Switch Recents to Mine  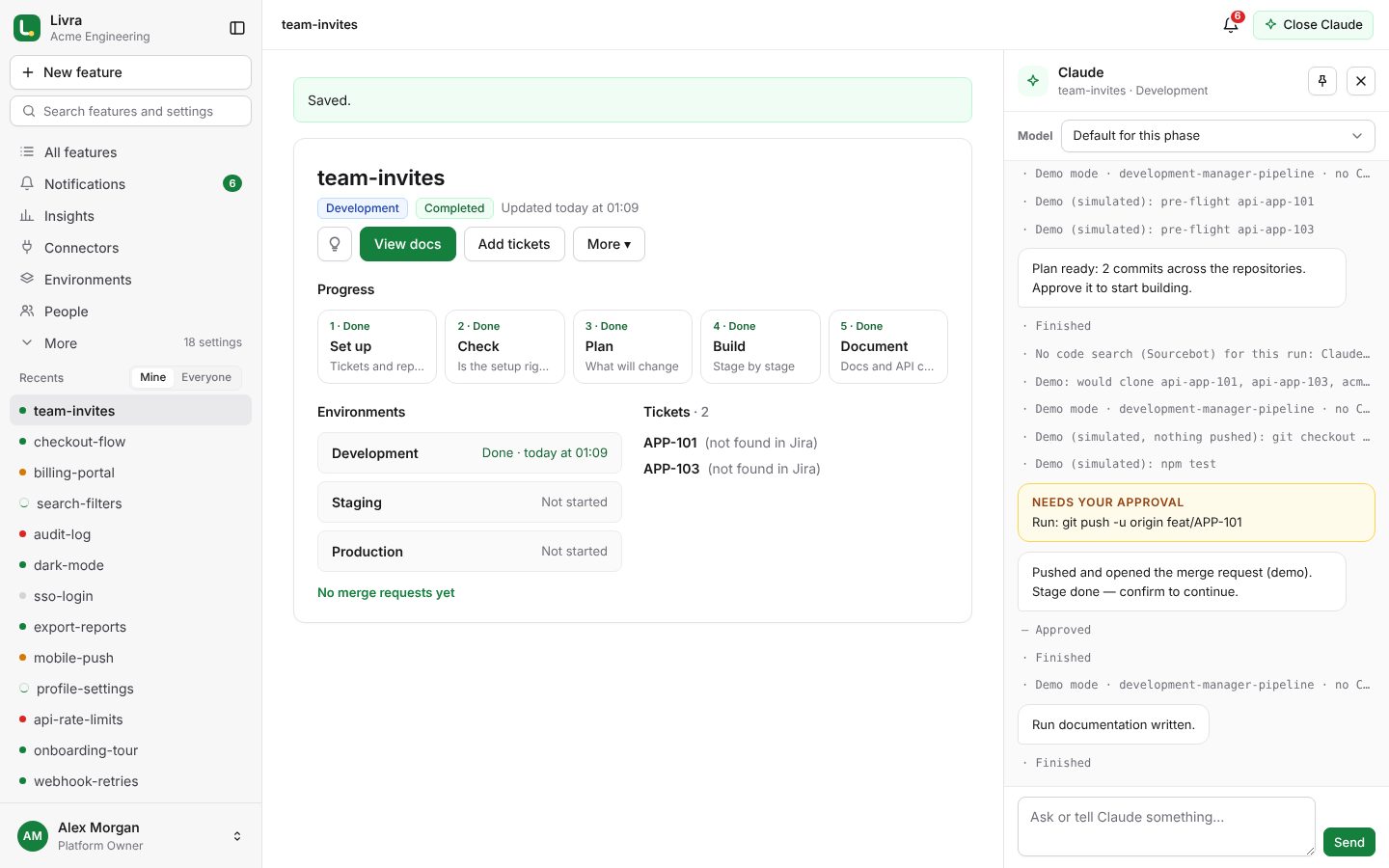(x=152, y=377)
